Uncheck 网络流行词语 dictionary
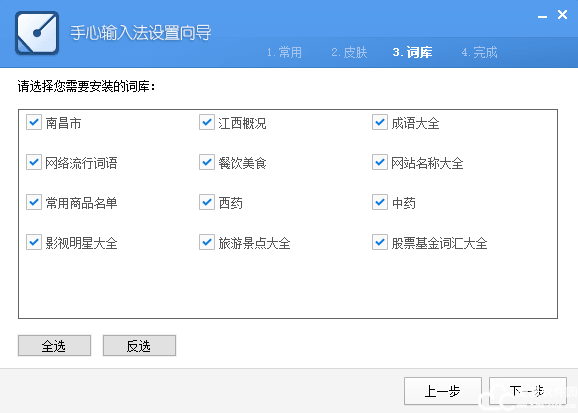The image size is (578, 413). click(34, 162)
